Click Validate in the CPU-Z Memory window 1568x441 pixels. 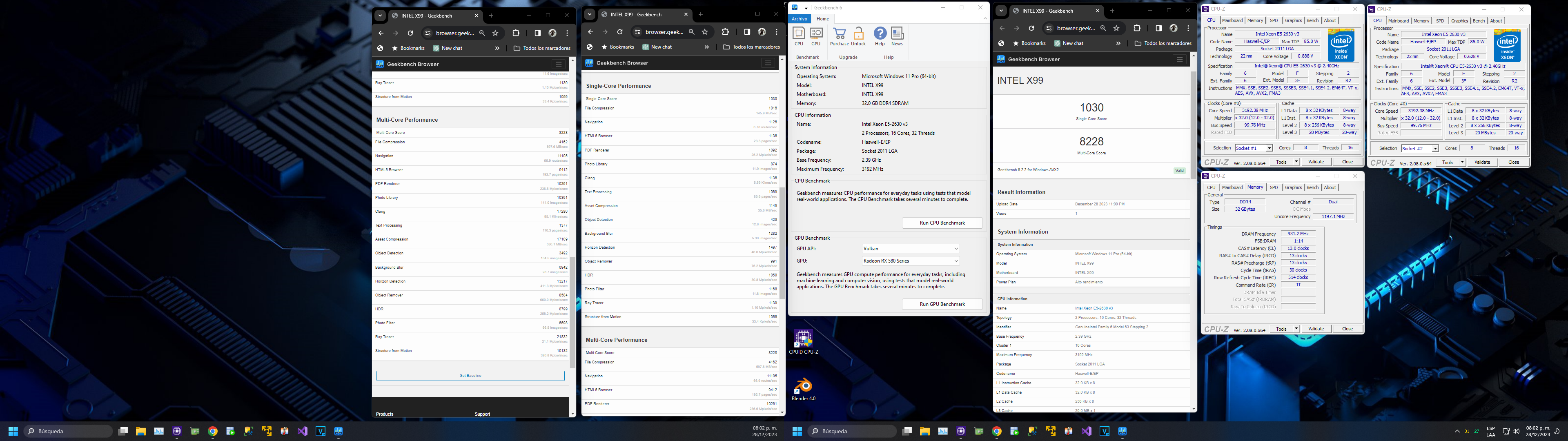click(1316, 329)
